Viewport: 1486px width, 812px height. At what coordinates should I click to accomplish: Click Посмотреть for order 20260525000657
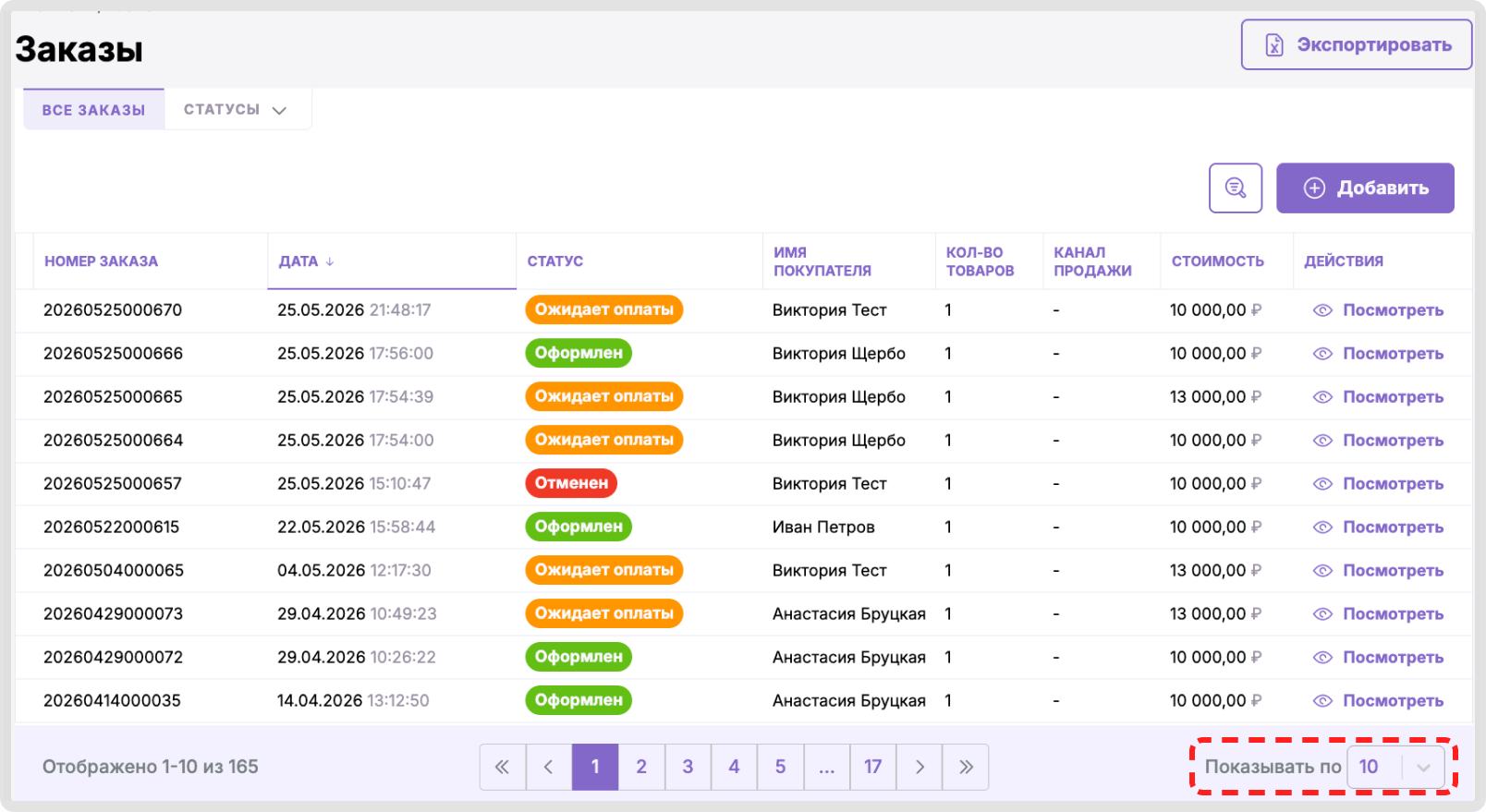click(1393, 484)
